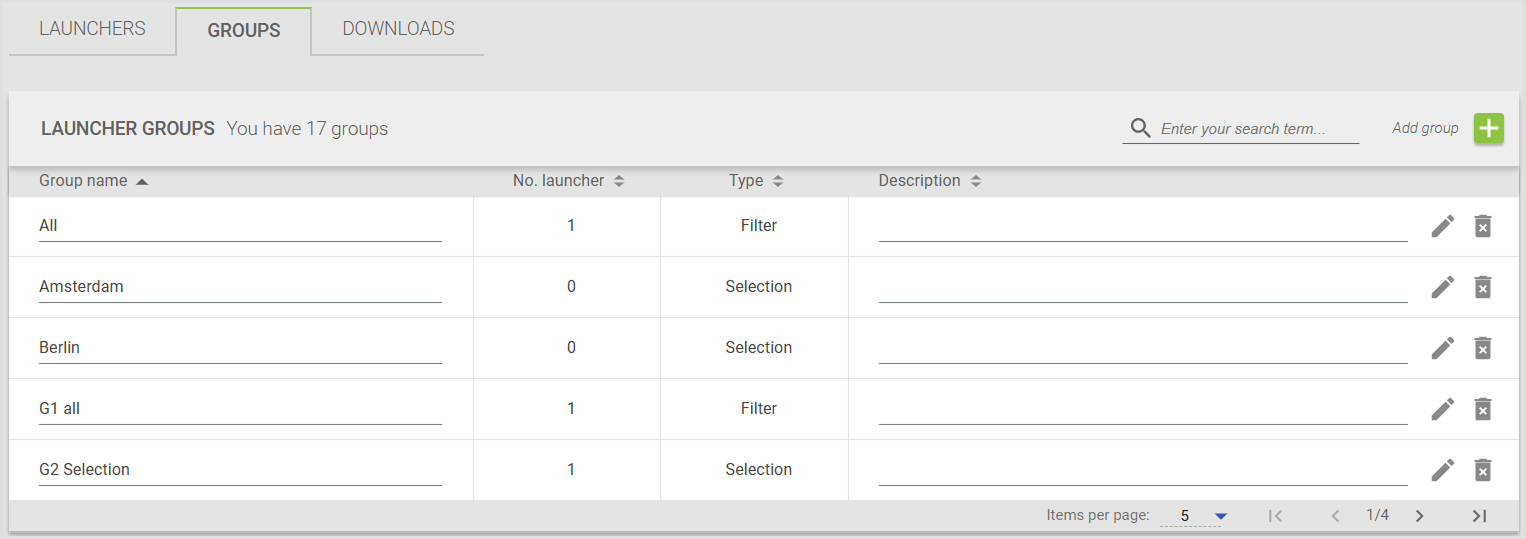
Task: Click the search magnifier icon
Action: pyautogui.click(x=1140, y=128)
